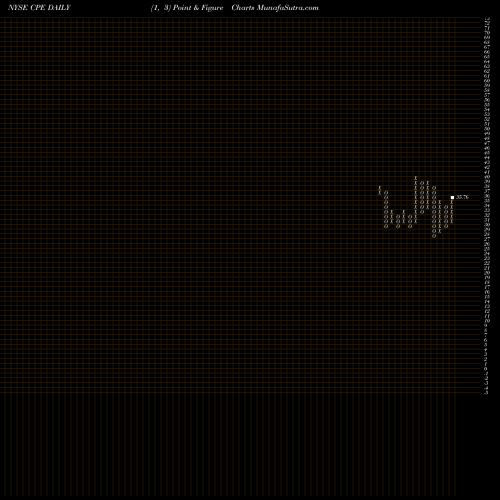Click the 'Charts MunafaSutra.com' text
Screen dimensions: 500x500
pyautogui.click(x=275, y=8)
